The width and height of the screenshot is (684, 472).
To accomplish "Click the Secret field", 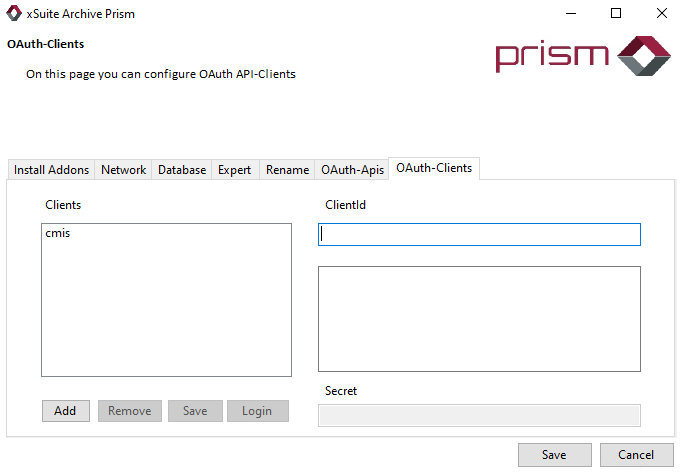I will pyautogui.click(x=479, y=415).
